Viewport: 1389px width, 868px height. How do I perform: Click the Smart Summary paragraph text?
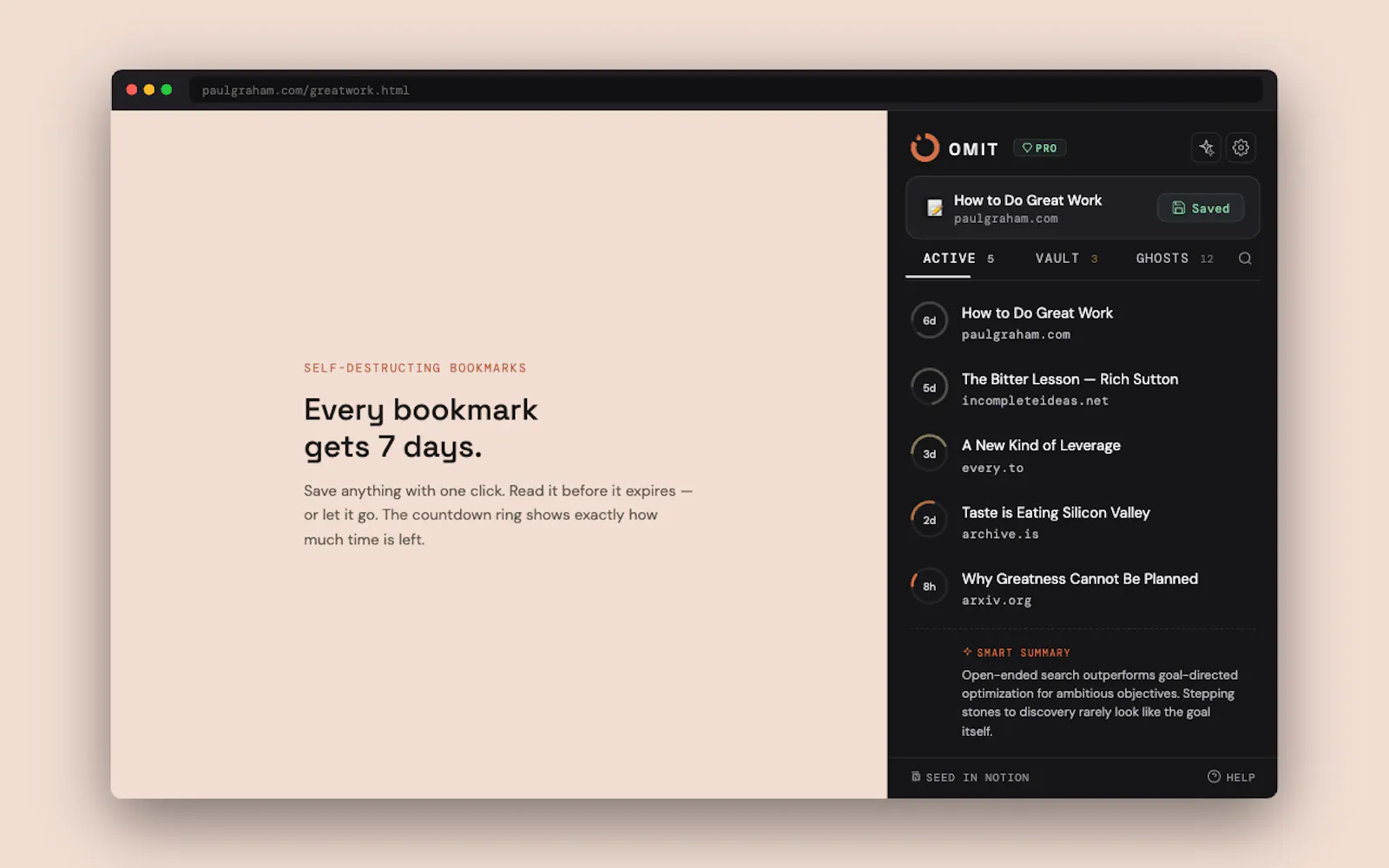pyautogui.click(x=1100, y=703)
